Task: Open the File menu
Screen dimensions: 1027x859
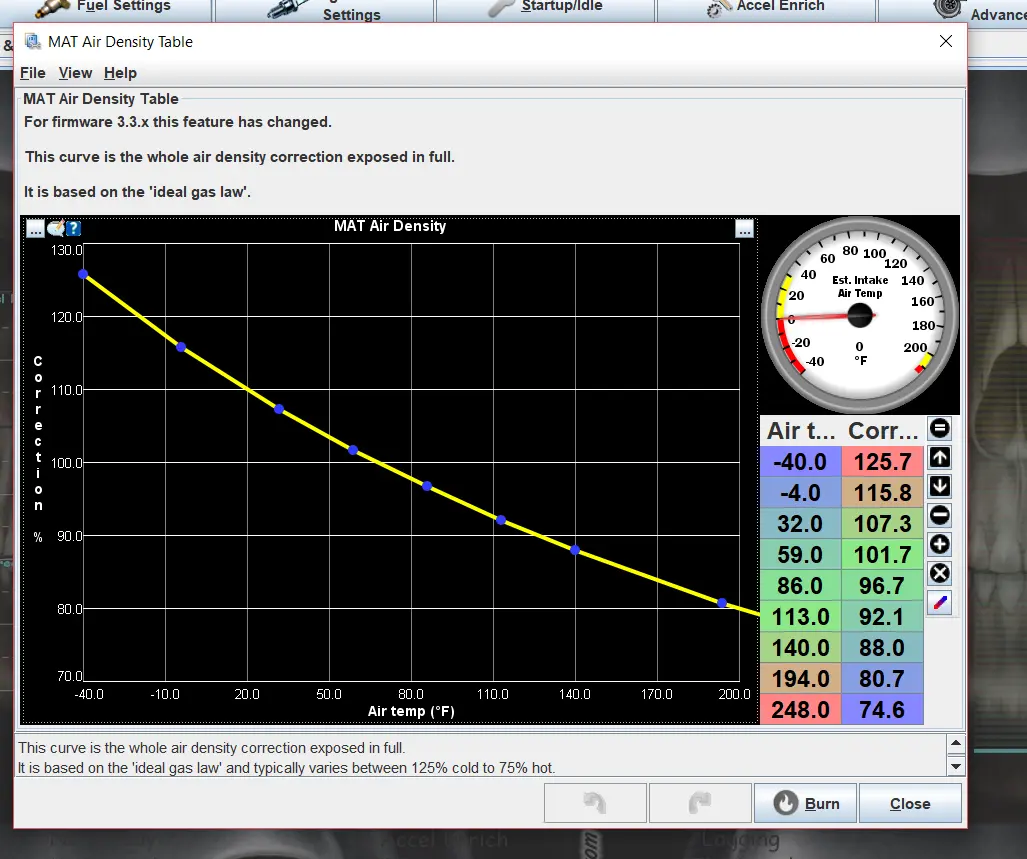Action: 33,73
